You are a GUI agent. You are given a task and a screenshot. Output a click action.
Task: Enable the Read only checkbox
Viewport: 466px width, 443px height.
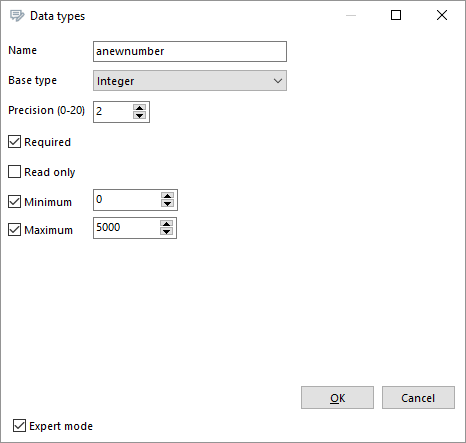[x=14, y=172]
